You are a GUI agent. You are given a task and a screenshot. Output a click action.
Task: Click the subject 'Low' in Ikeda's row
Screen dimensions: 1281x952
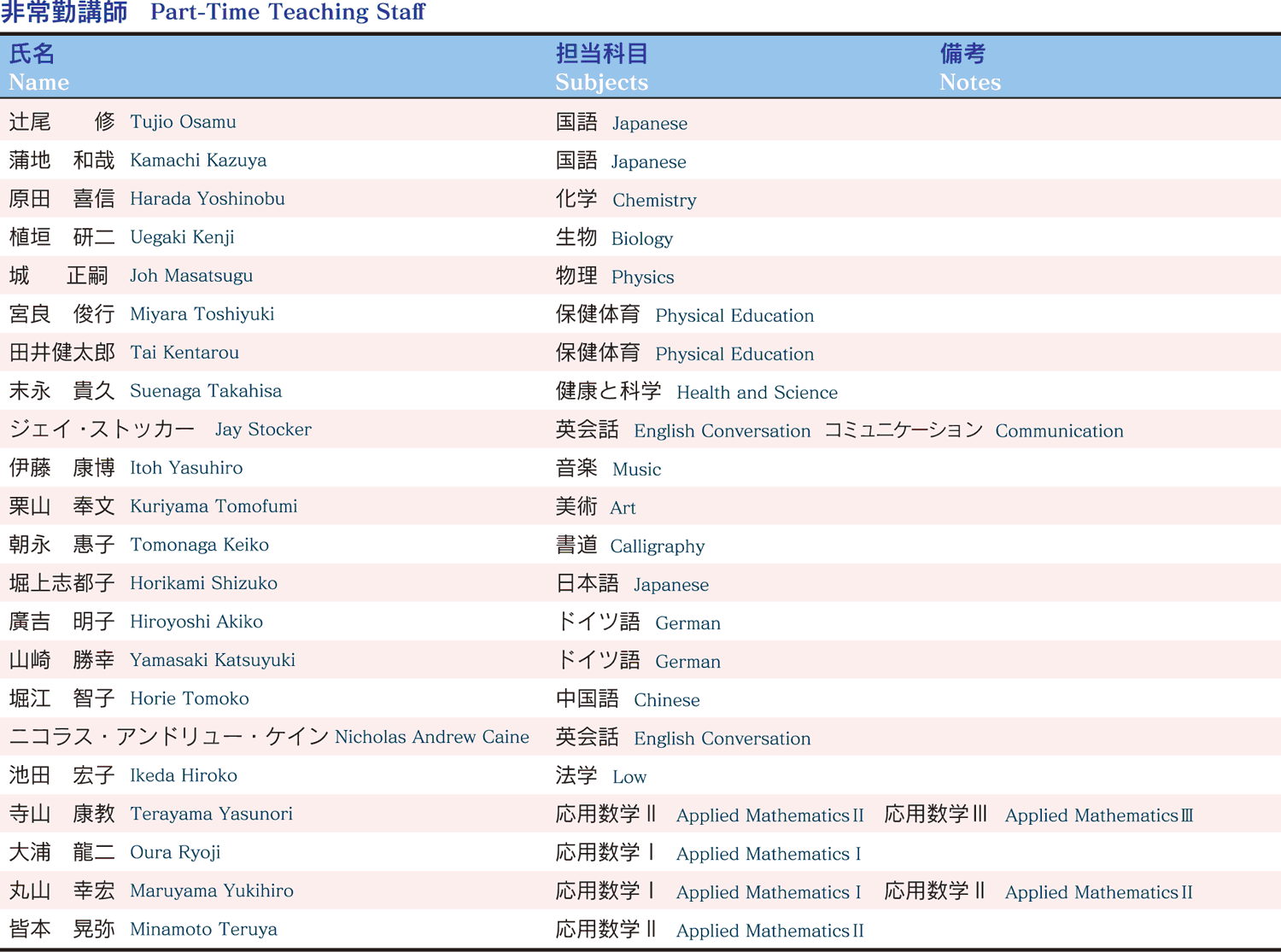(x=629, y=776)
